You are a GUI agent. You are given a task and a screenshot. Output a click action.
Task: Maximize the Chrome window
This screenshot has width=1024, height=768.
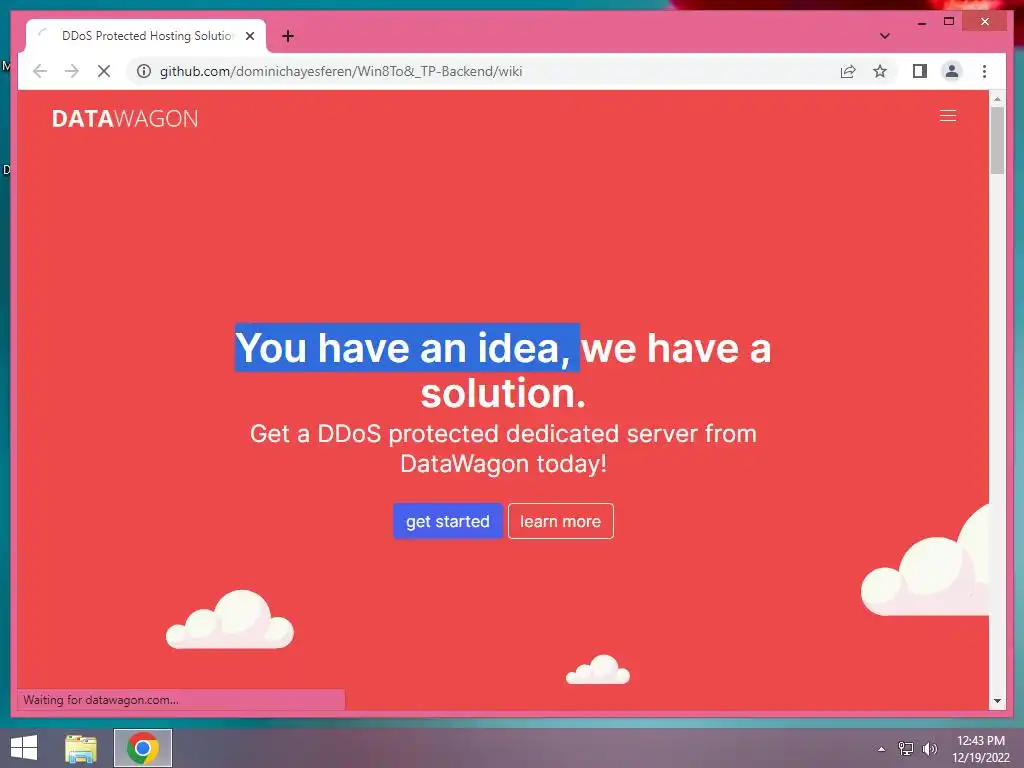point(949,22)
